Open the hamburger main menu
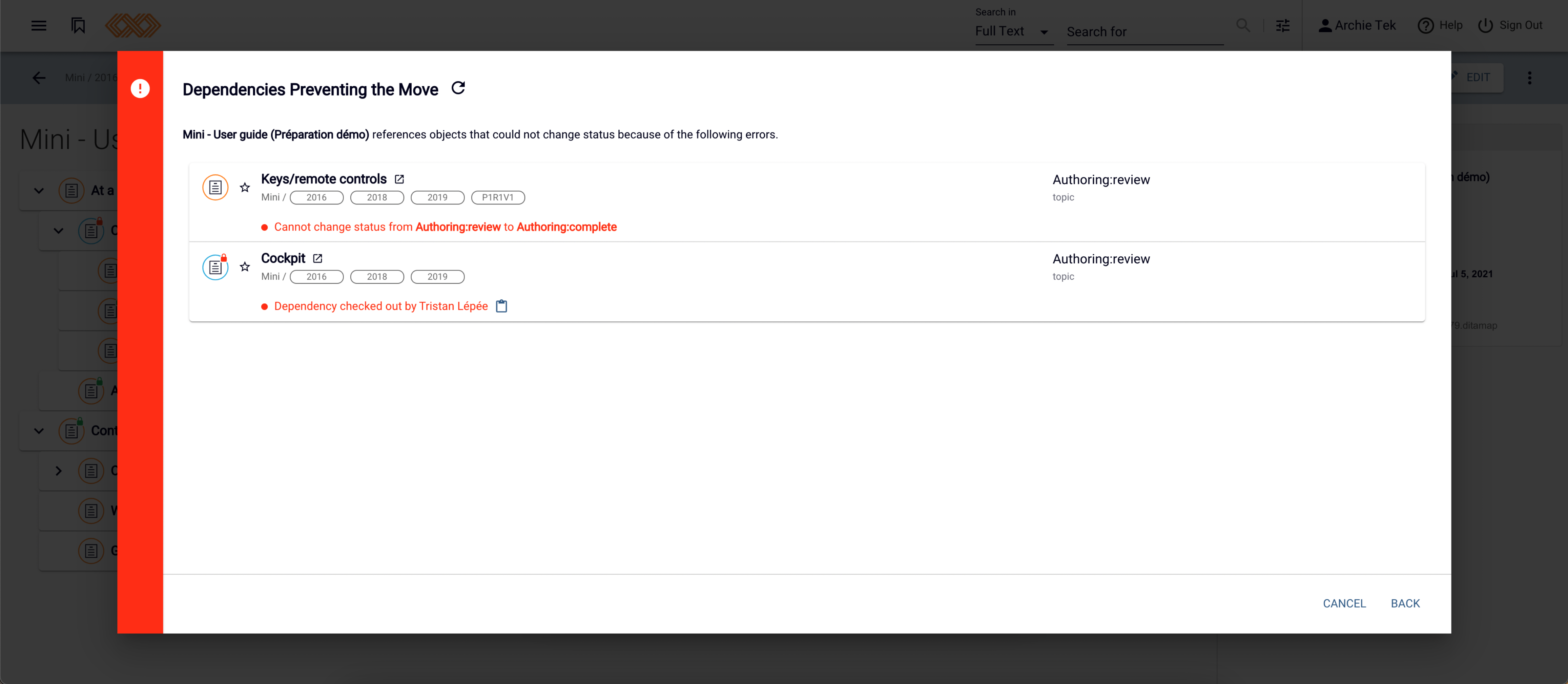1568x684 pixels. pos(39,25)
